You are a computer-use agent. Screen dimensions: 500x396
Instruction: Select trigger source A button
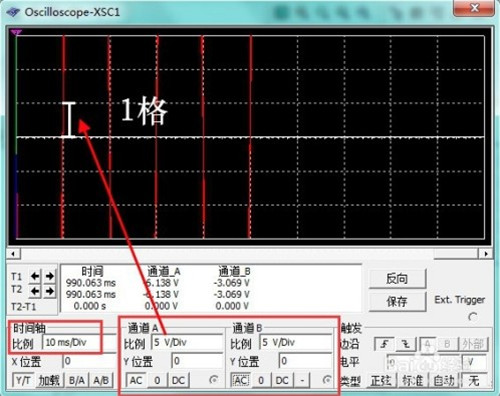(x=428, y=344)
